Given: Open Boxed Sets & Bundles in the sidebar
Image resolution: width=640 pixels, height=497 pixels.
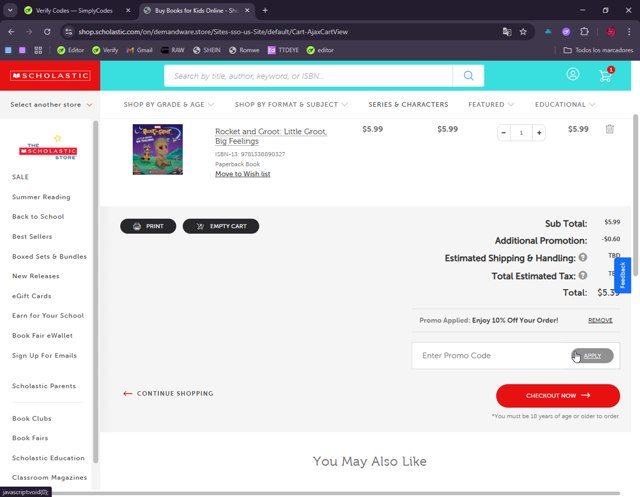Looking at the screenshot, I should click(x=49, y=257).
